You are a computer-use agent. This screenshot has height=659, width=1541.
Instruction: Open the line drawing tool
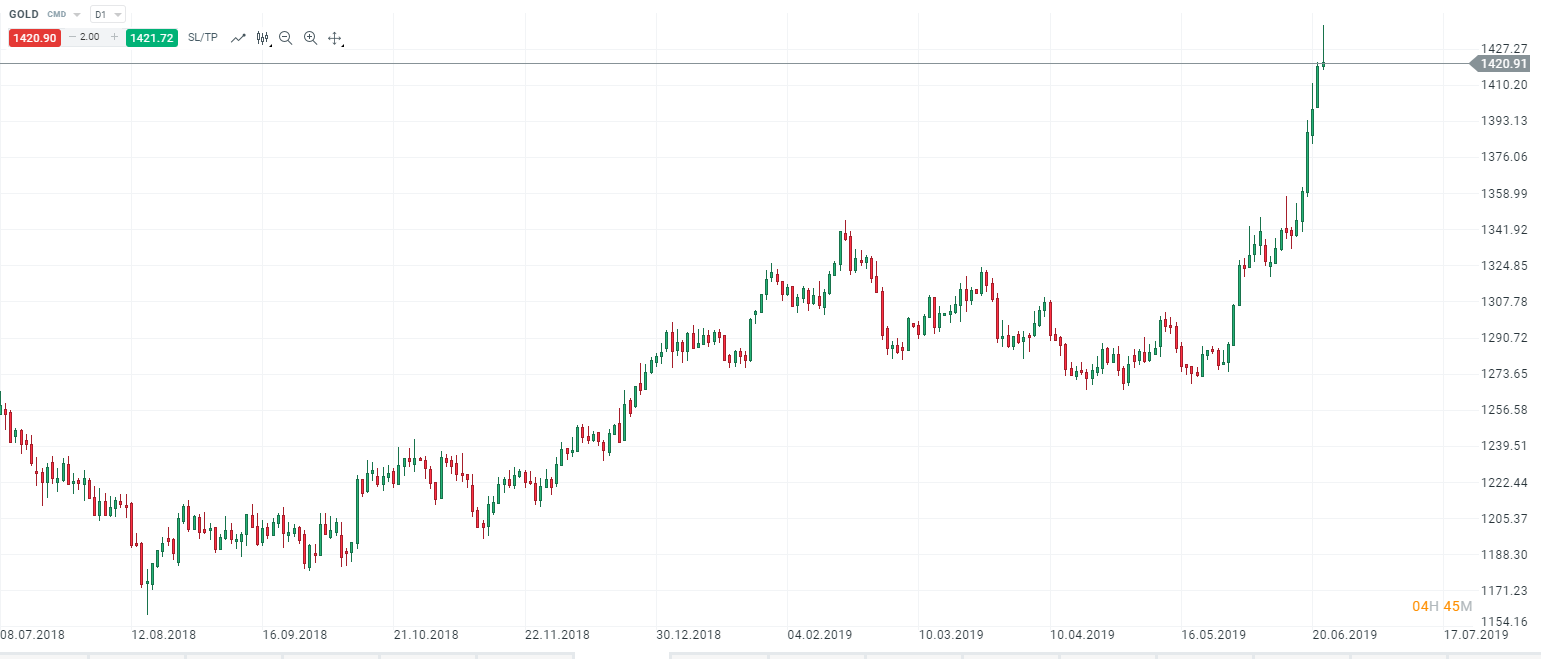pos(238,38)
